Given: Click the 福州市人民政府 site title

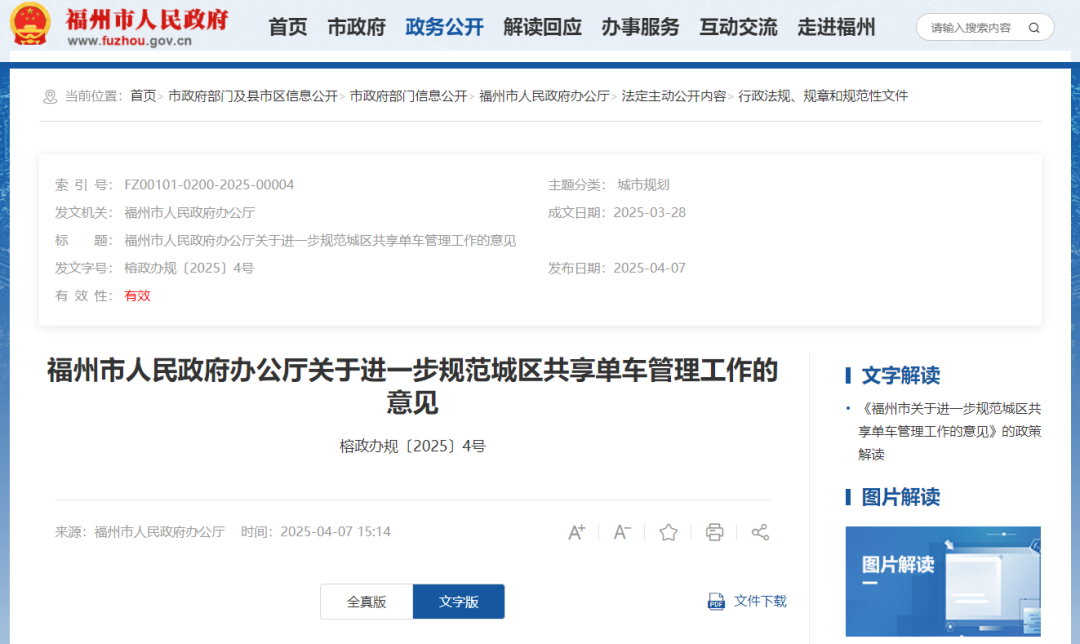Looking at the screenshot, I should click(x=147, y=19).
